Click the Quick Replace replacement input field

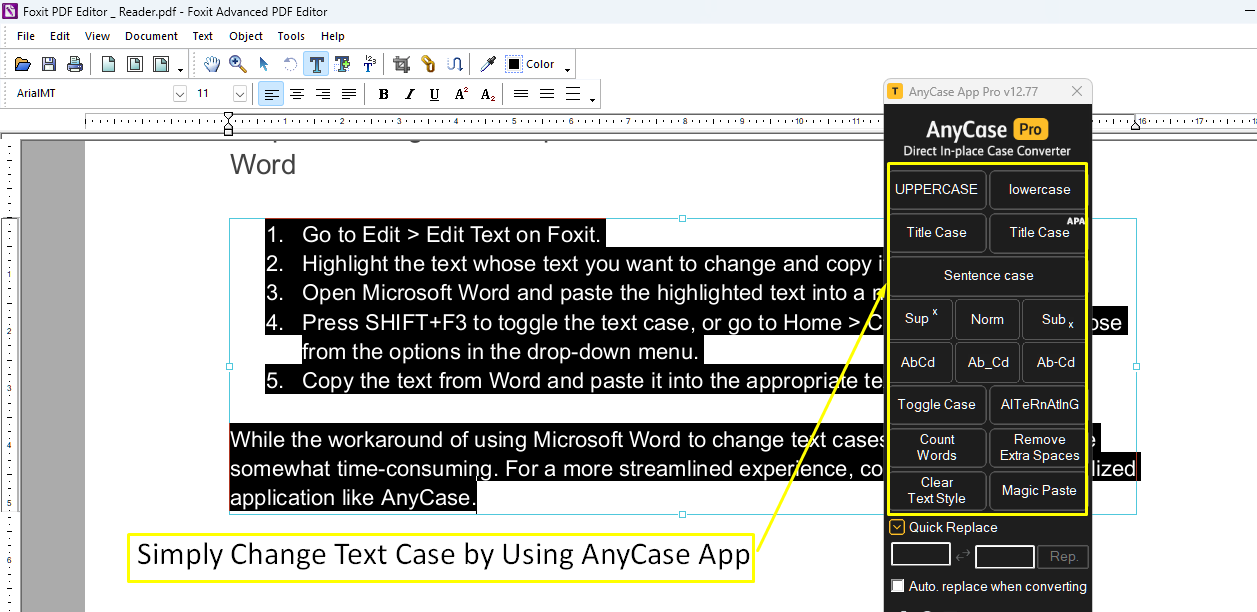coord(1005,556)
